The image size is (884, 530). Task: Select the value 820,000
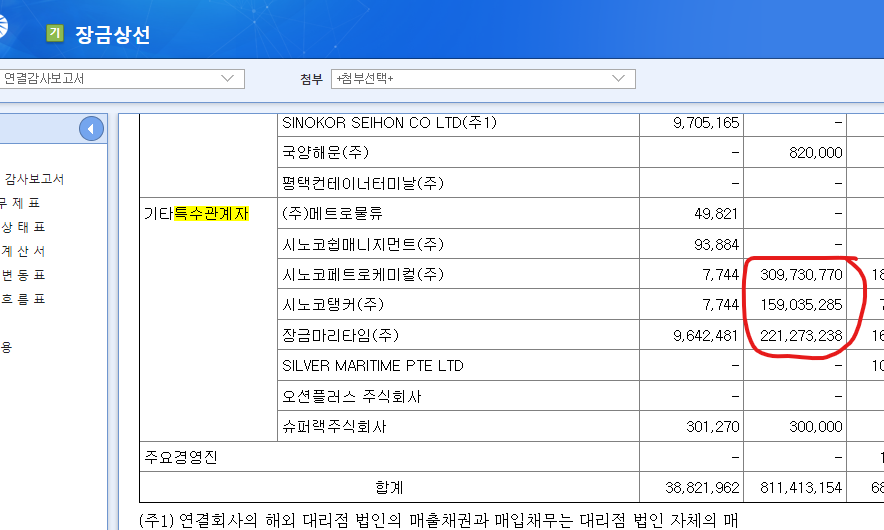tap(815, 153)
